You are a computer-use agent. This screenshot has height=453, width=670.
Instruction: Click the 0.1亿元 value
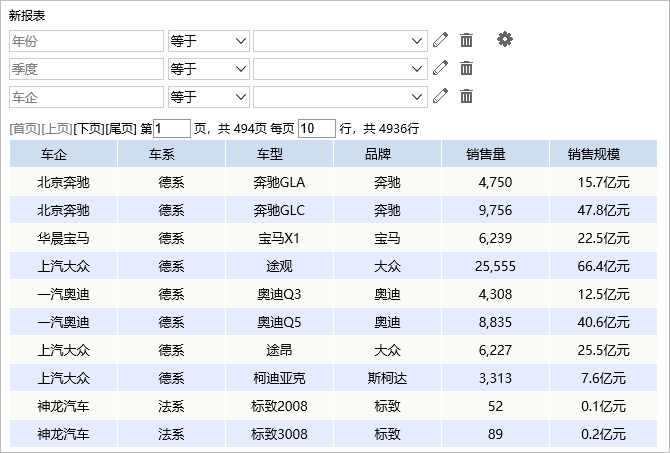tap(603, 406)
